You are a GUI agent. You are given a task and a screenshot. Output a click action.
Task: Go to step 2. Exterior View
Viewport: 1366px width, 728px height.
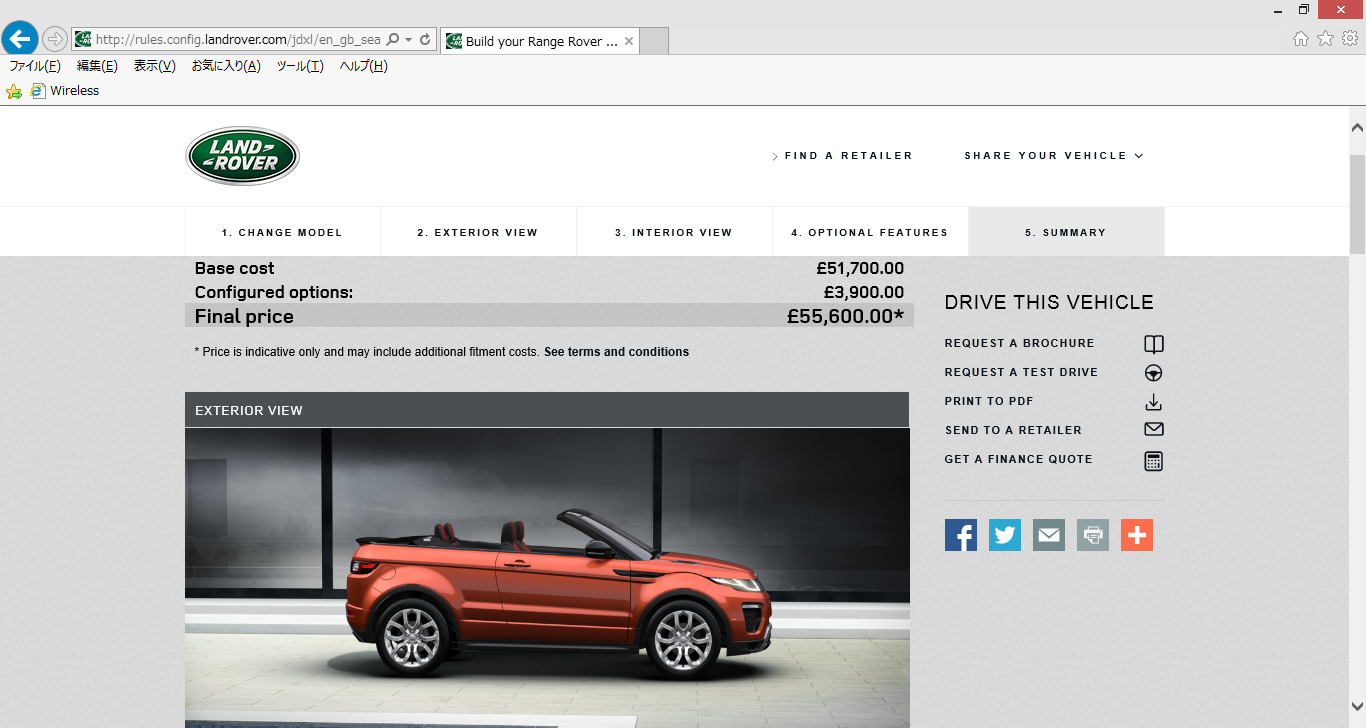[x=478, y=232]
